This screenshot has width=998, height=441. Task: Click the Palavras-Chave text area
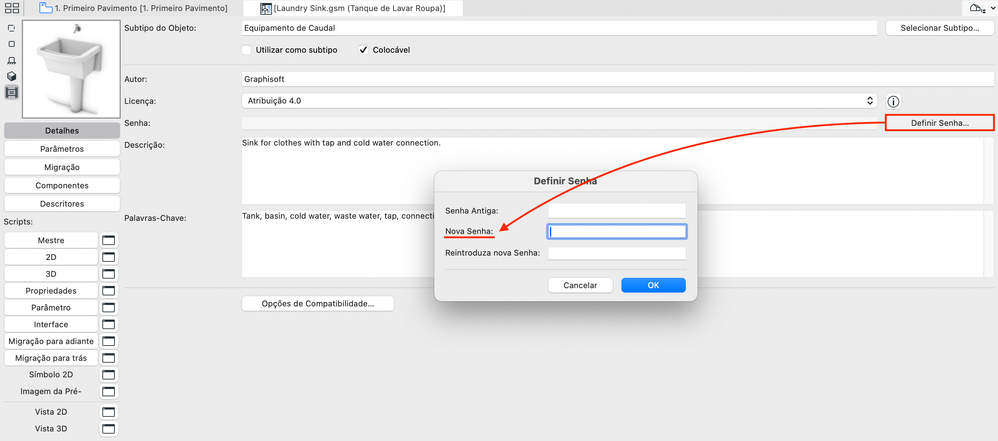tap(617, 244)
